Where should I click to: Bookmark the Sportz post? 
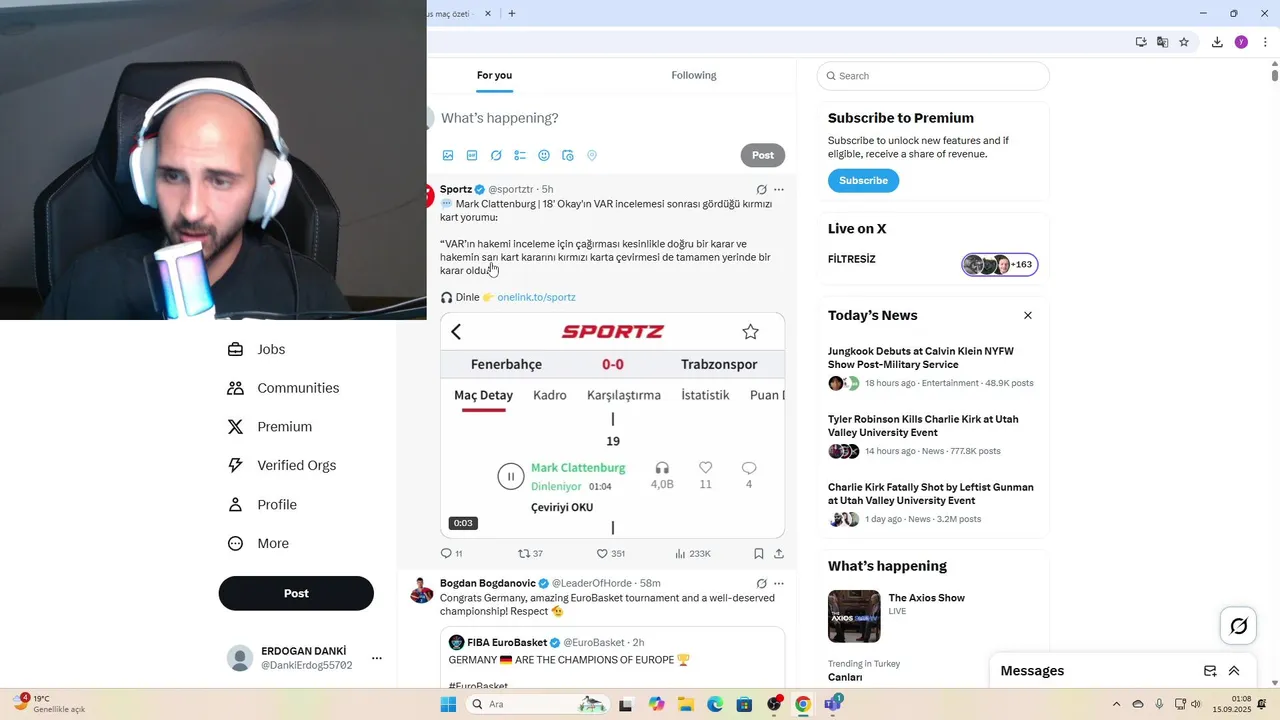pos(759,553)
